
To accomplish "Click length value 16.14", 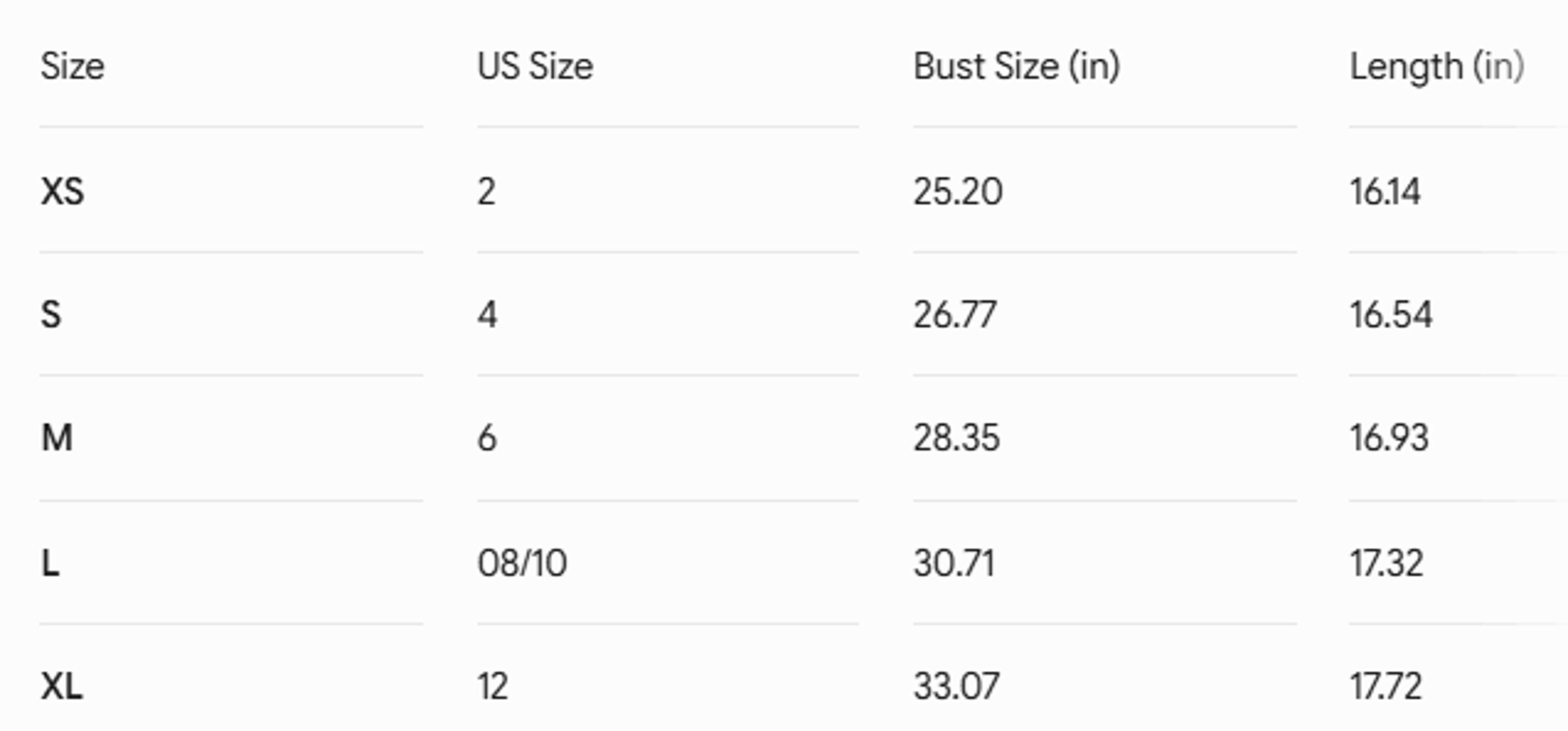I will pyautogui.click(x=1385, y=192).
